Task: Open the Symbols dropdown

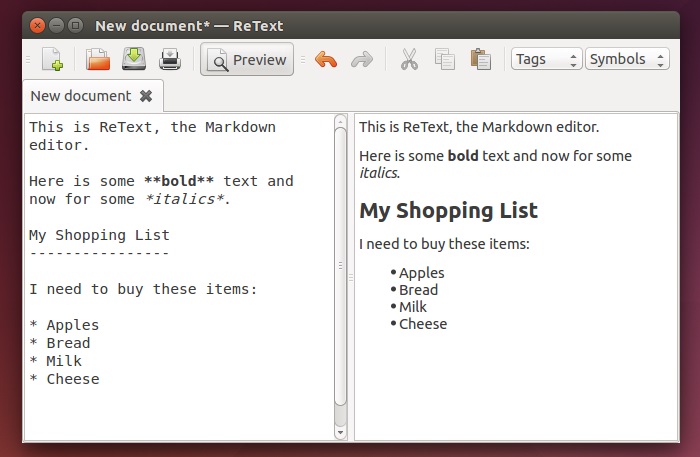Action: 627,59
